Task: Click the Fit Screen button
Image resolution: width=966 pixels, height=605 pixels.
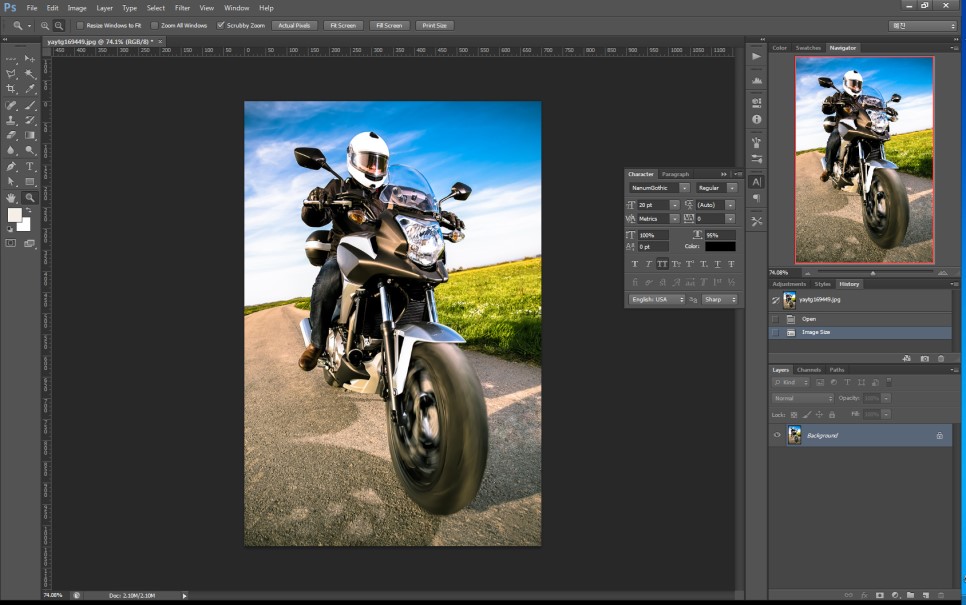Action: coord(342,25)
